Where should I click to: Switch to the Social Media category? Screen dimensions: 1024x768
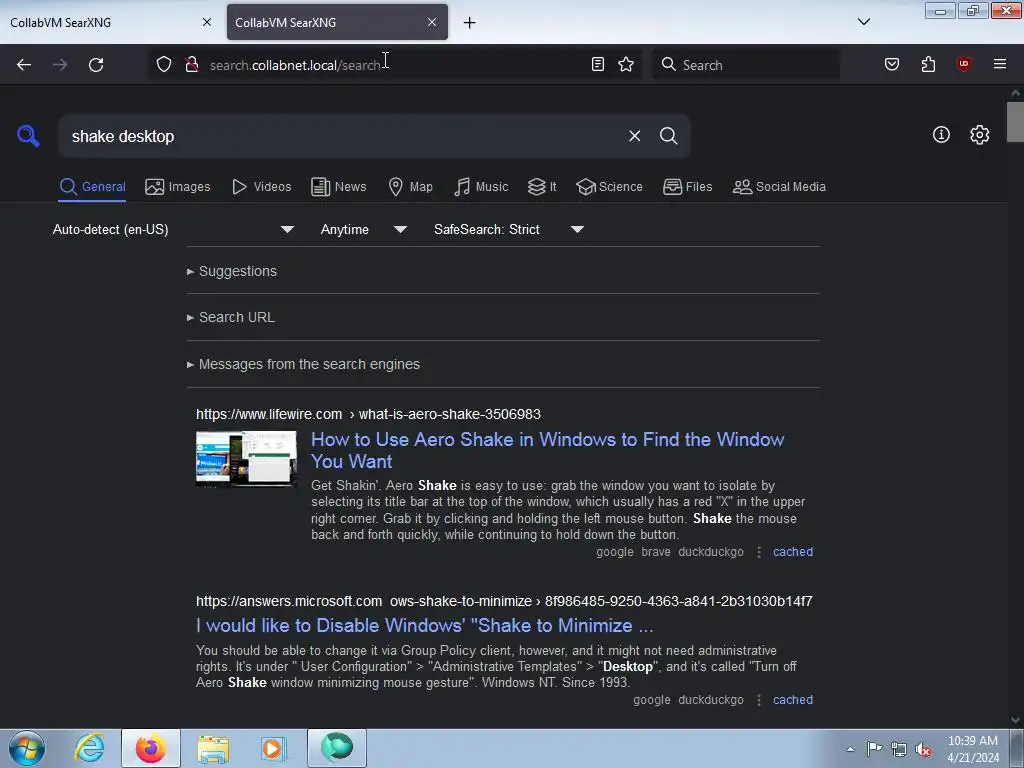[x=779, y=187]
